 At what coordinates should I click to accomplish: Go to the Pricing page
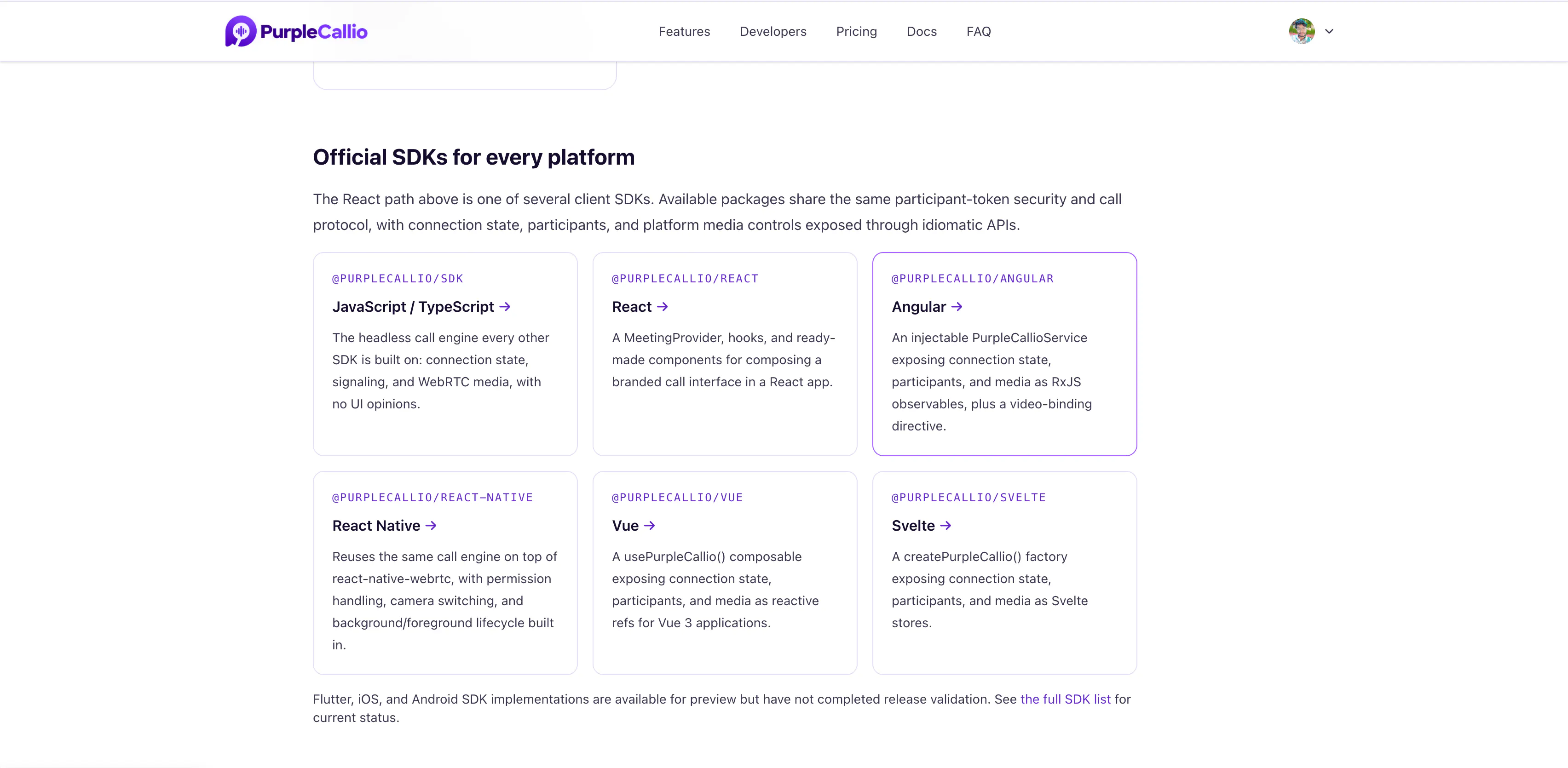click(856, 32)
